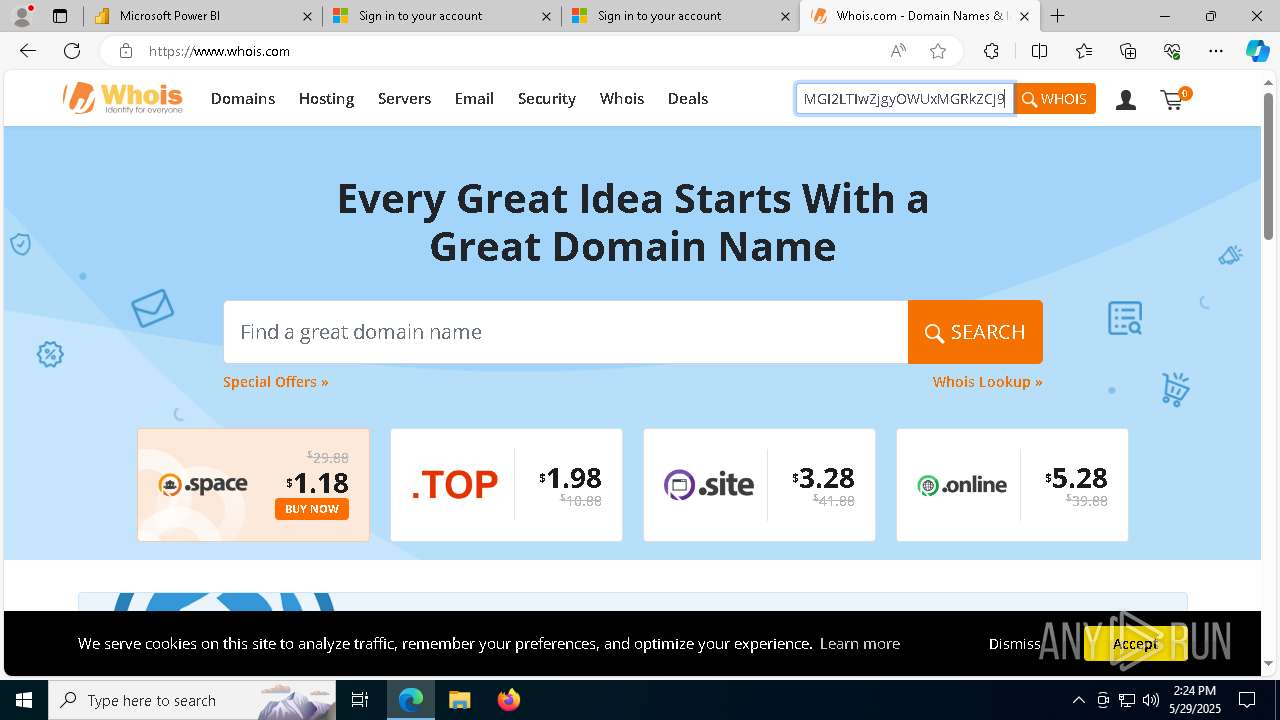
Task: Open the Security menu
Action: pyautogui.click(x=547, y=98)
